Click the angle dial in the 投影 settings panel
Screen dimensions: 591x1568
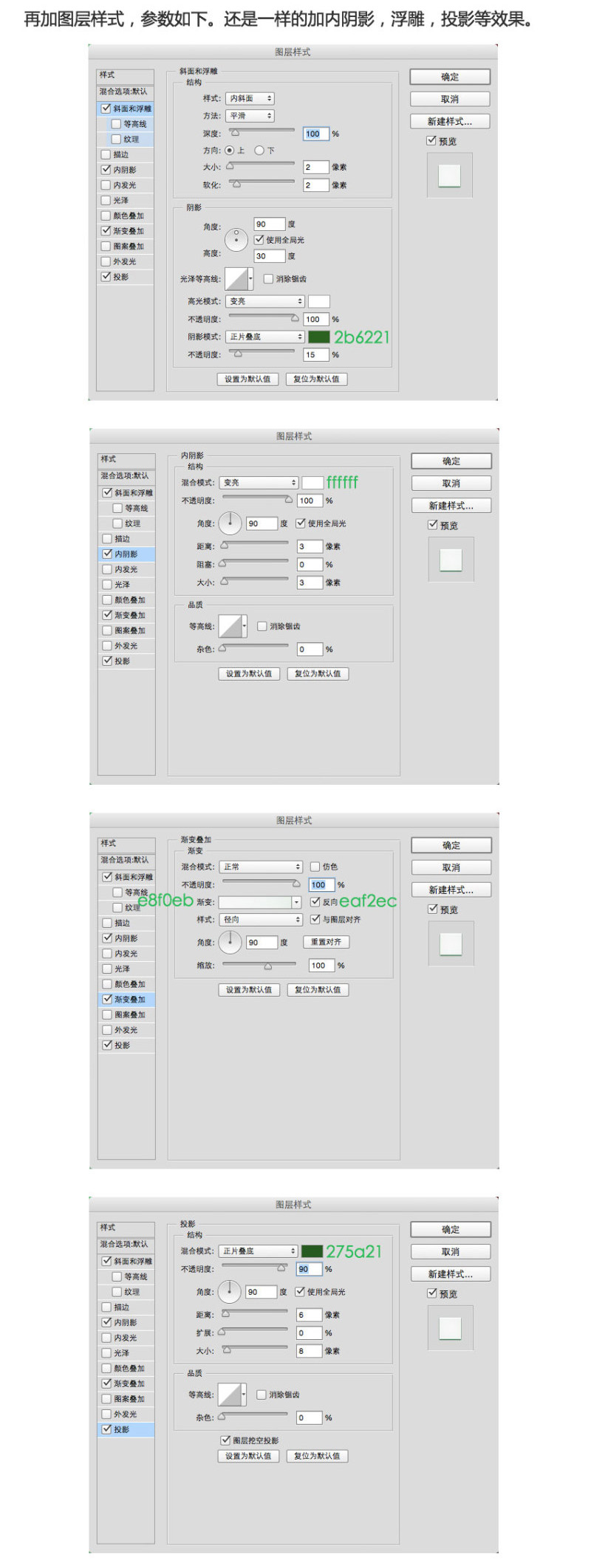tap(229, 1291)
